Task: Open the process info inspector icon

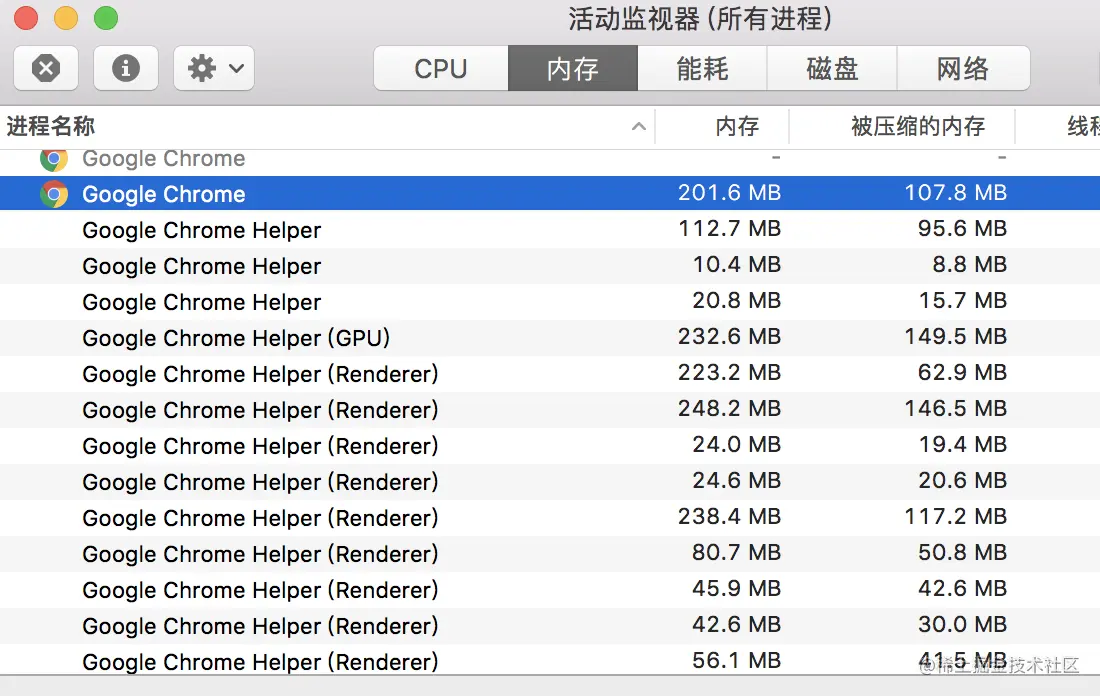Action: [126, 68]
